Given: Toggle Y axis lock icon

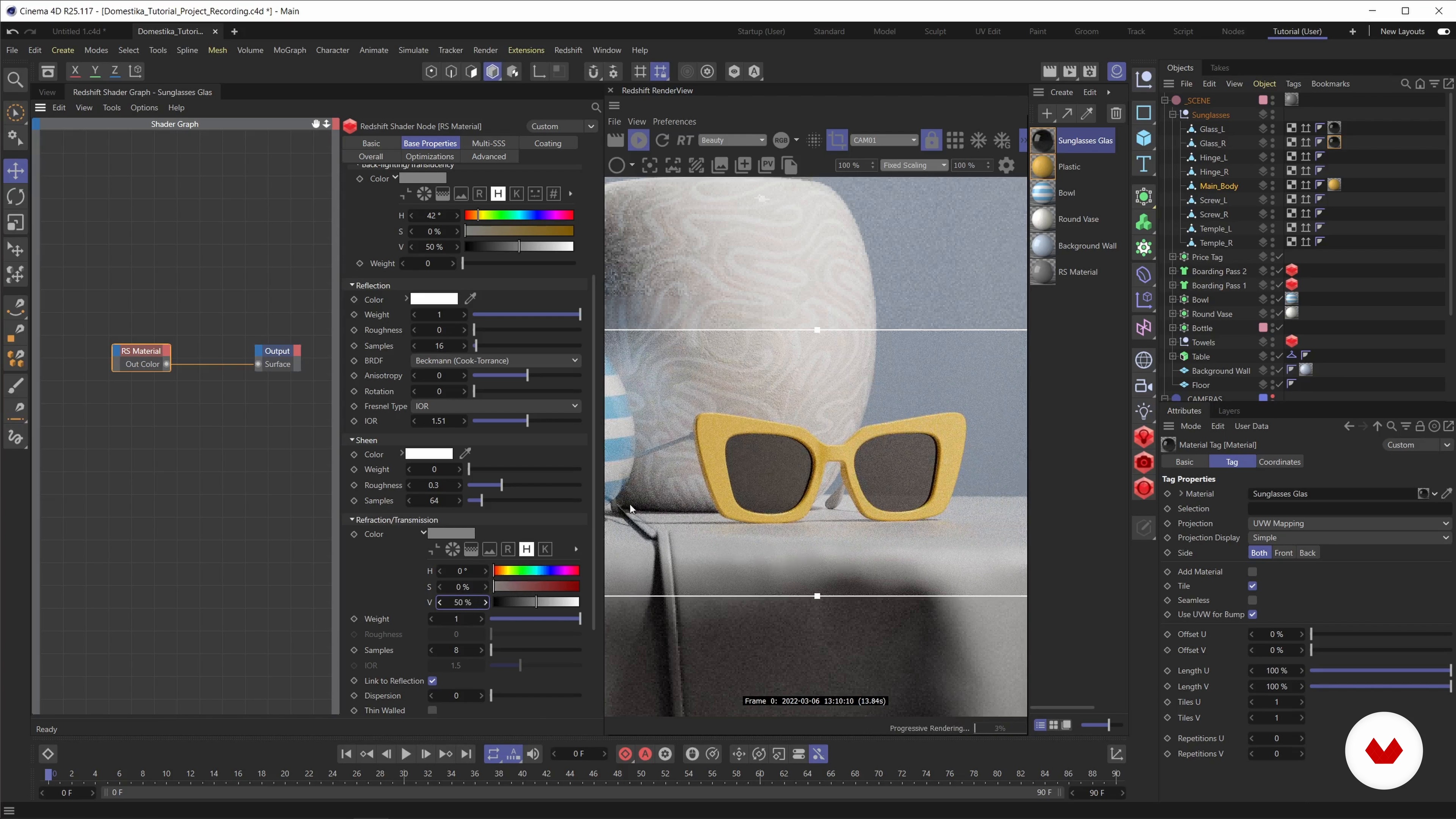Looking at the screenshot, I should click(95, 71).
